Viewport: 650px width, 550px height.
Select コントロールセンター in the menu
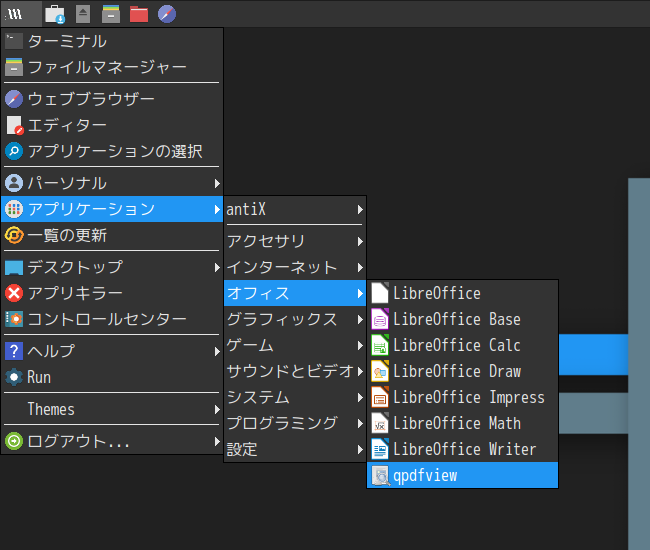coord(112,319)
